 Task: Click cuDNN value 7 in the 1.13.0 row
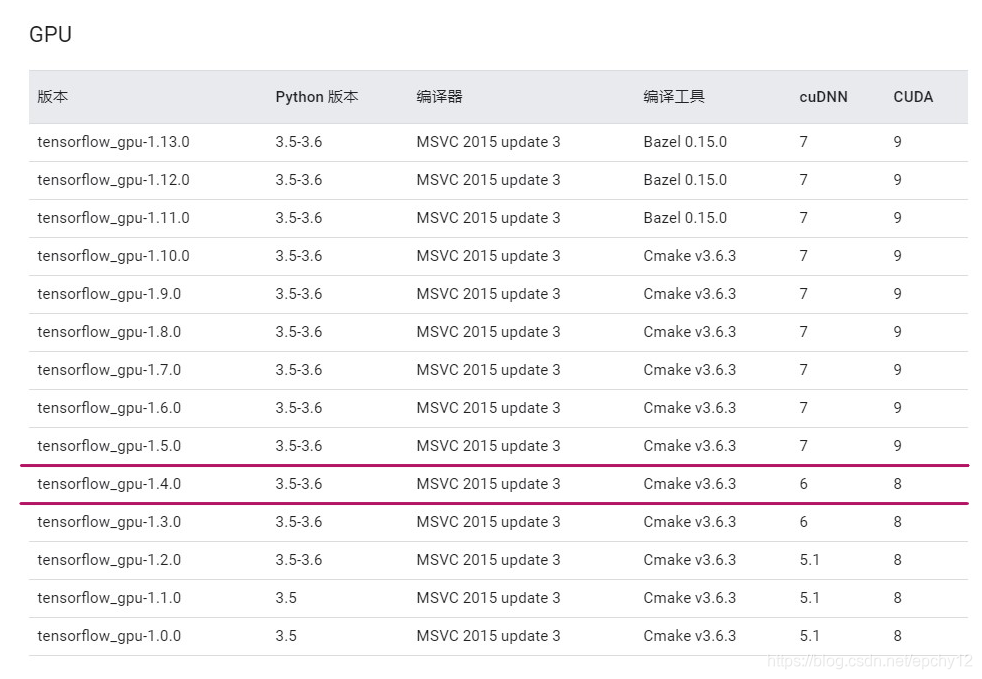point(804,142)
